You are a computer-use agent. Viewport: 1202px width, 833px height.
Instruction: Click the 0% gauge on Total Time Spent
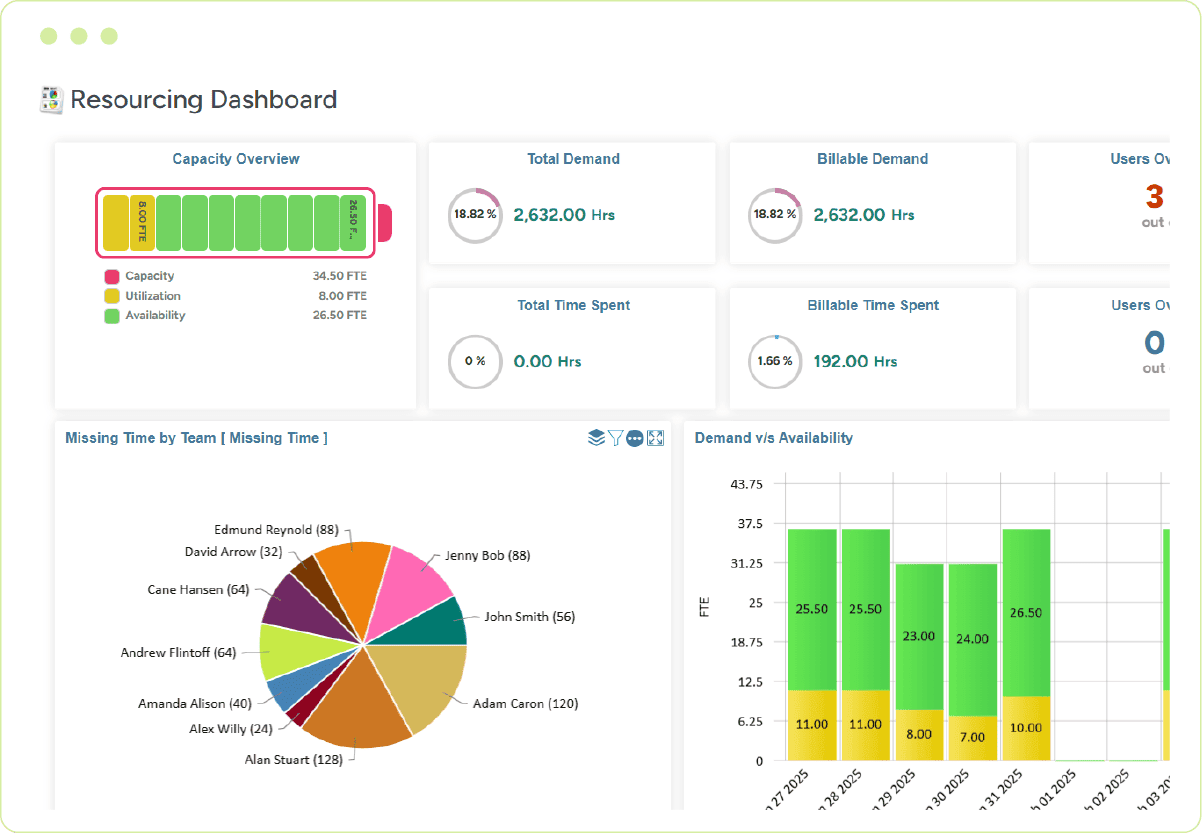[474, 362]
